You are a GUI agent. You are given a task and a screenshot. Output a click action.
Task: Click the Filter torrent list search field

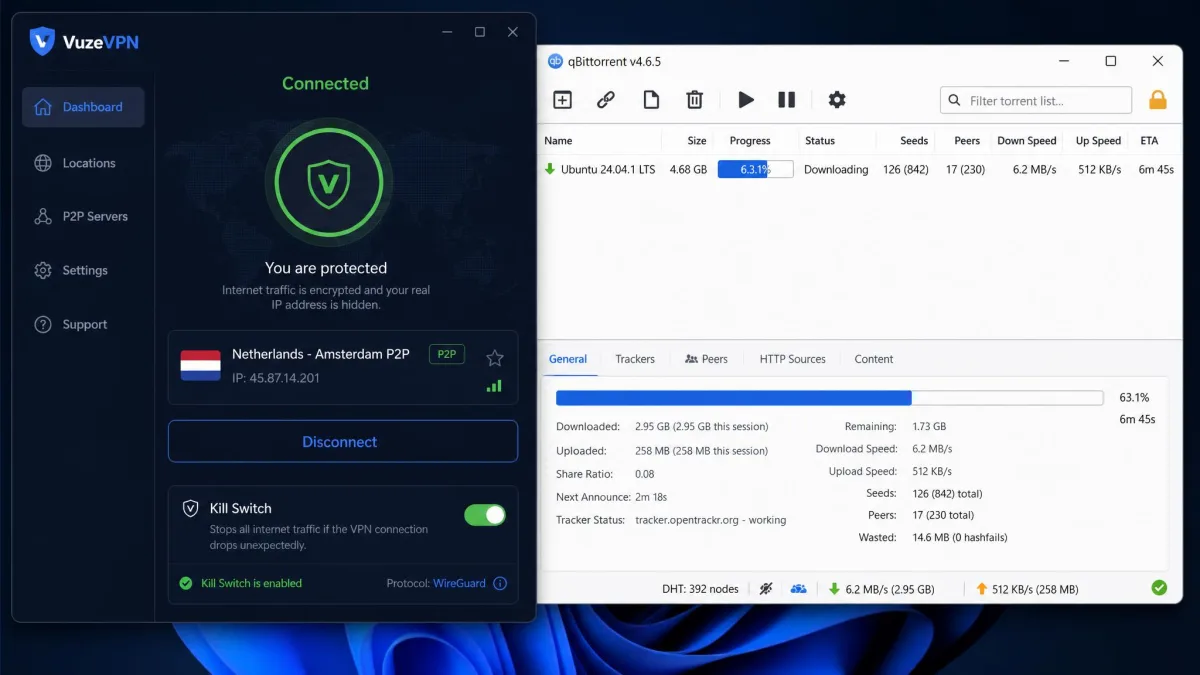click(1036, 100)
